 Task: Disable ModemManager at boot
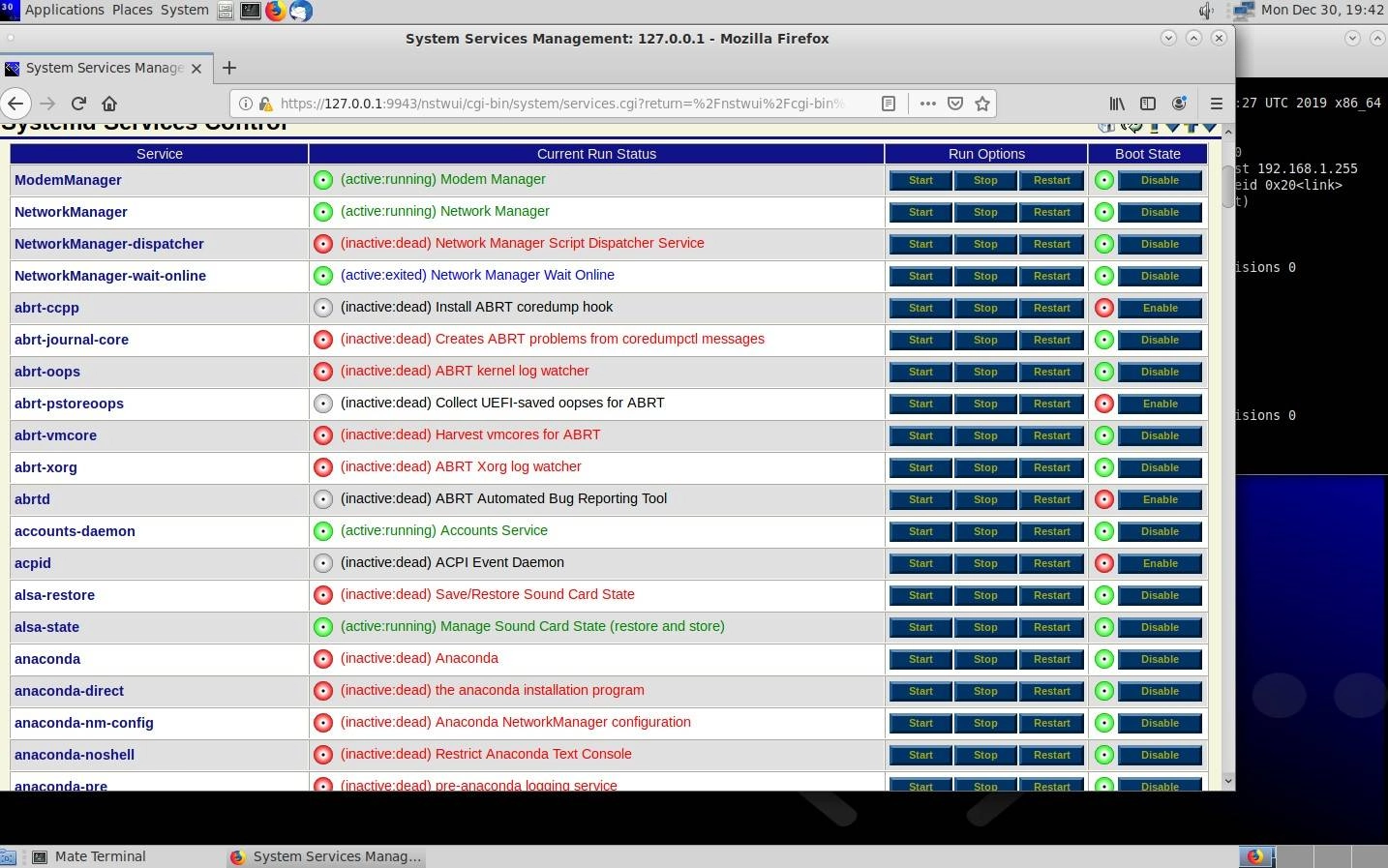click(1160, 180)
